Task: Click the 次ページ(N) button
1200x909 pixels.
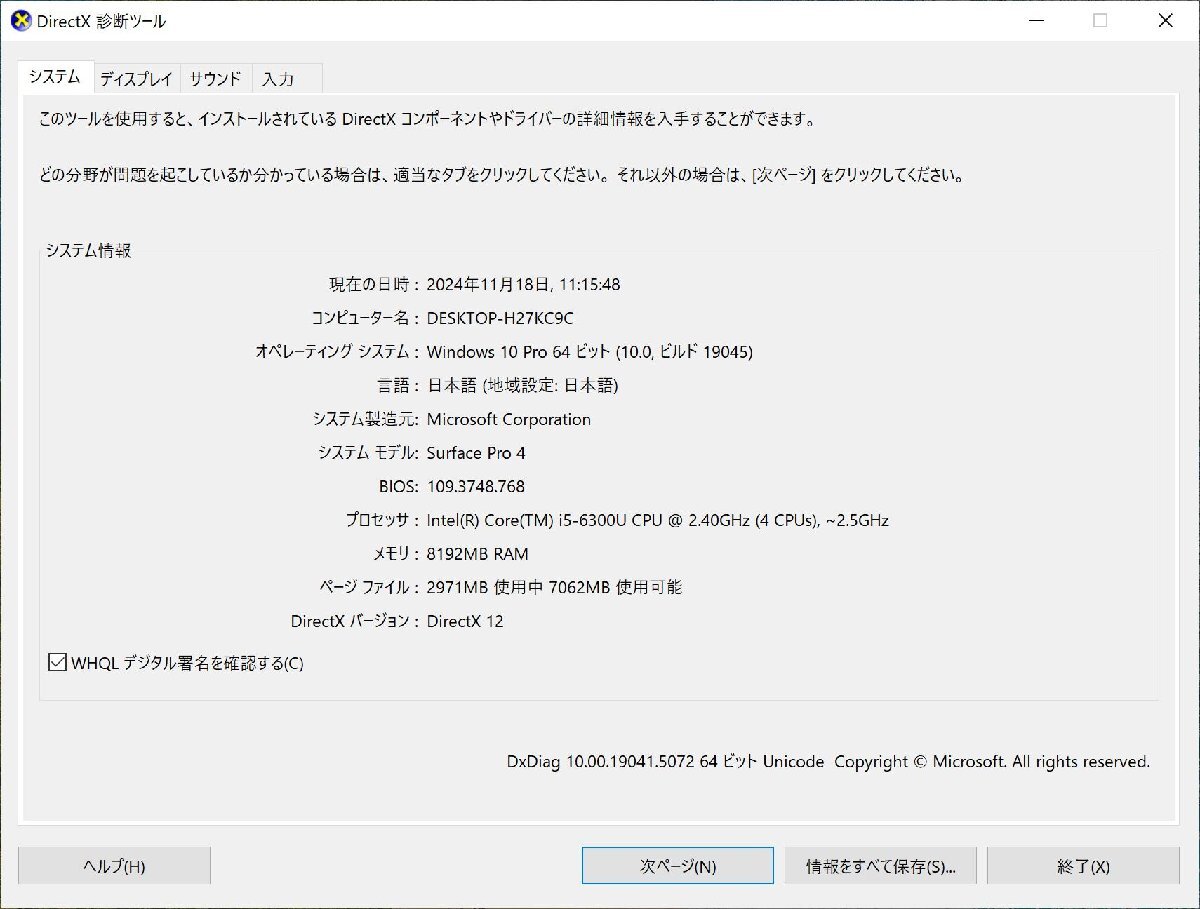Action: pos(678,866)
